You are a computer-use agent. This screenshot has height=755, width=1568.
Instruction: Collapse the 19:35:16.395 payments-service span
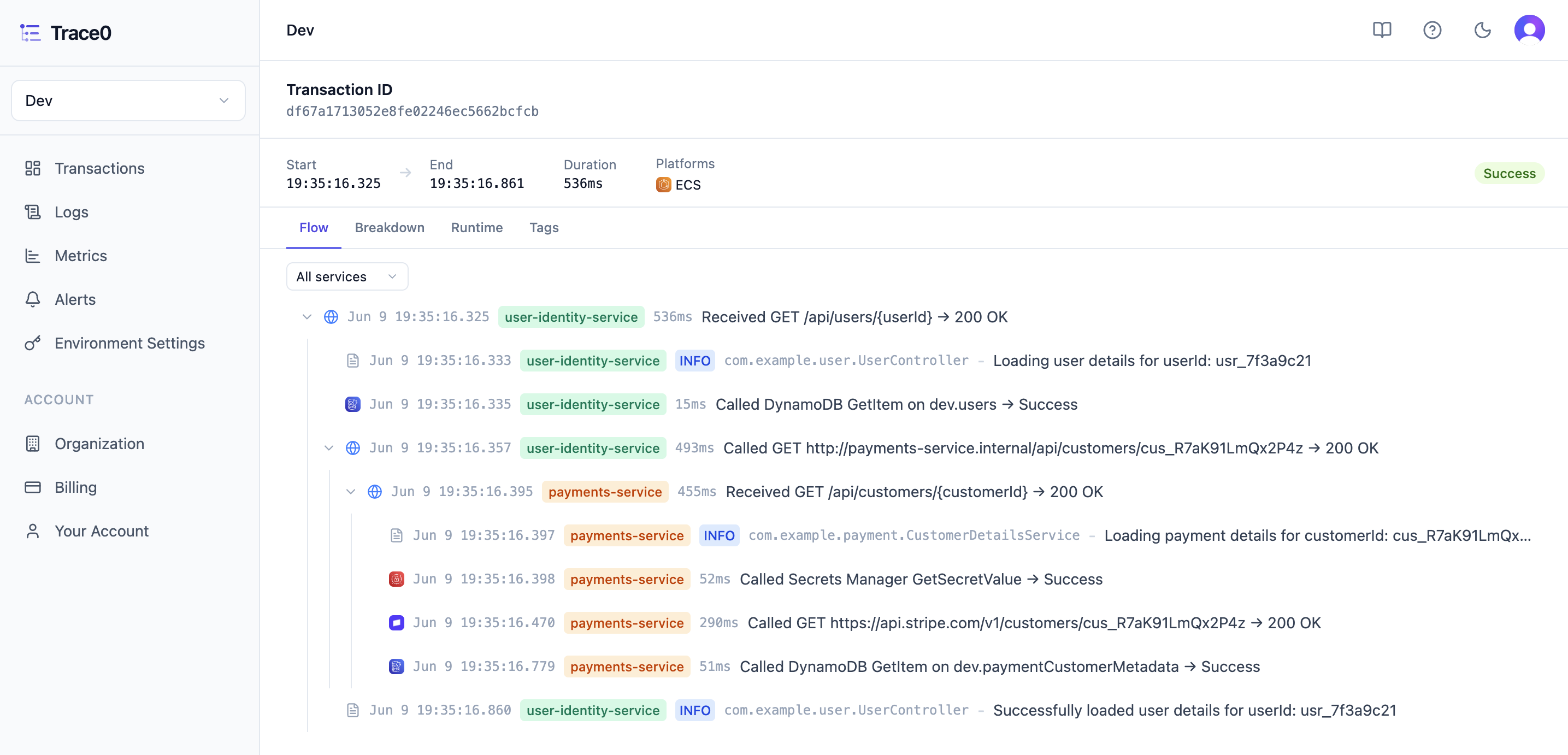click(x=351, y=492)
